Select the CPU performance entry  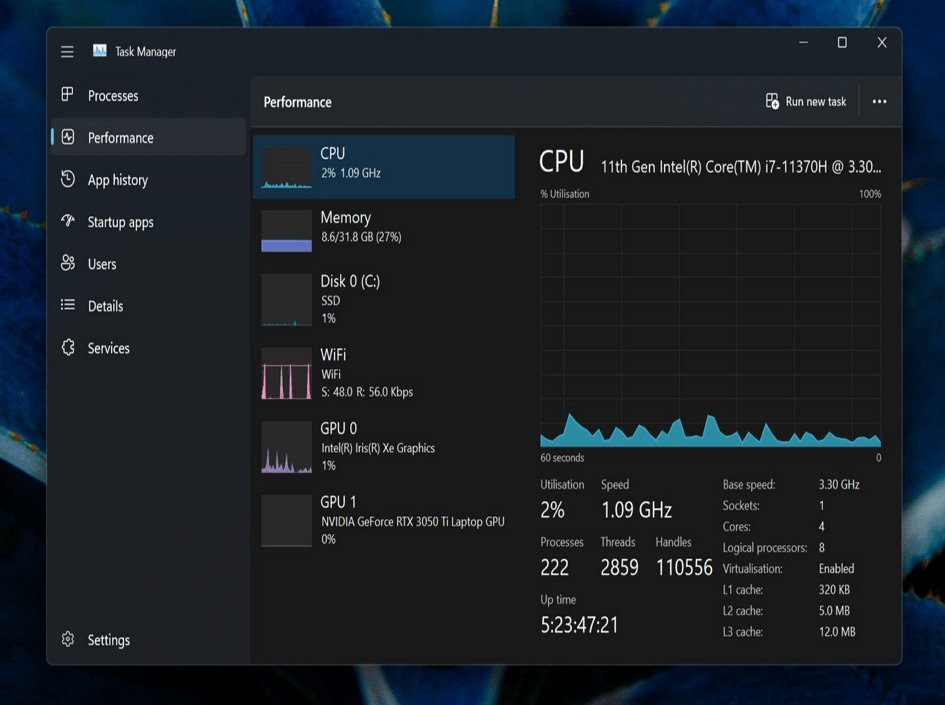[x=383, y=167]
